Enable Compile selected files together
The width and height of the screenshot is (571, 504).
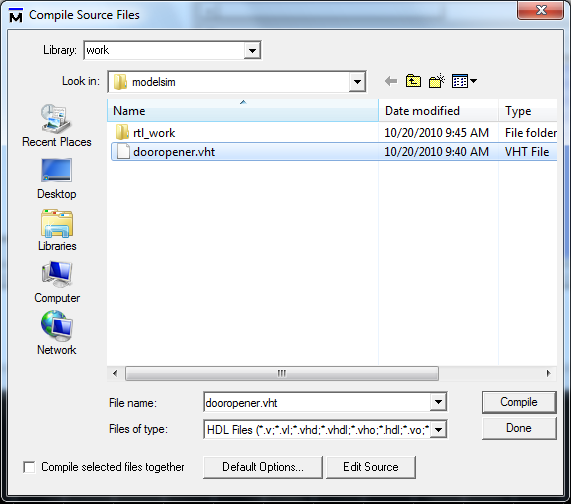(x=29, y=467)
